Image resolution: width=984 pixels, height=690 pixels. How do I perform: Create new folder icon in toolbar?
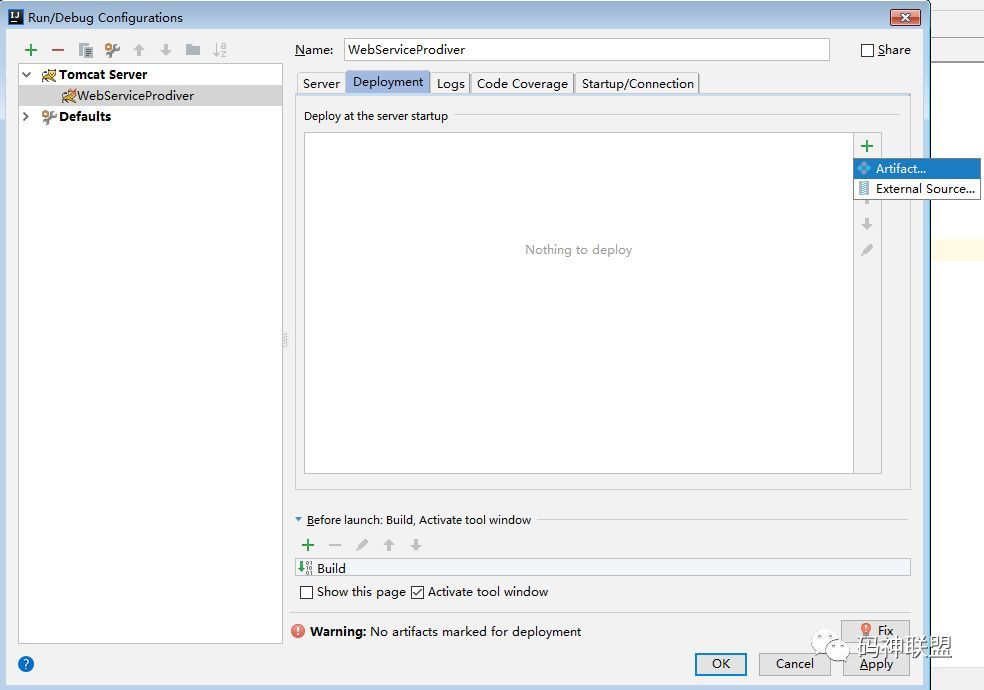(x=193, y=50)
